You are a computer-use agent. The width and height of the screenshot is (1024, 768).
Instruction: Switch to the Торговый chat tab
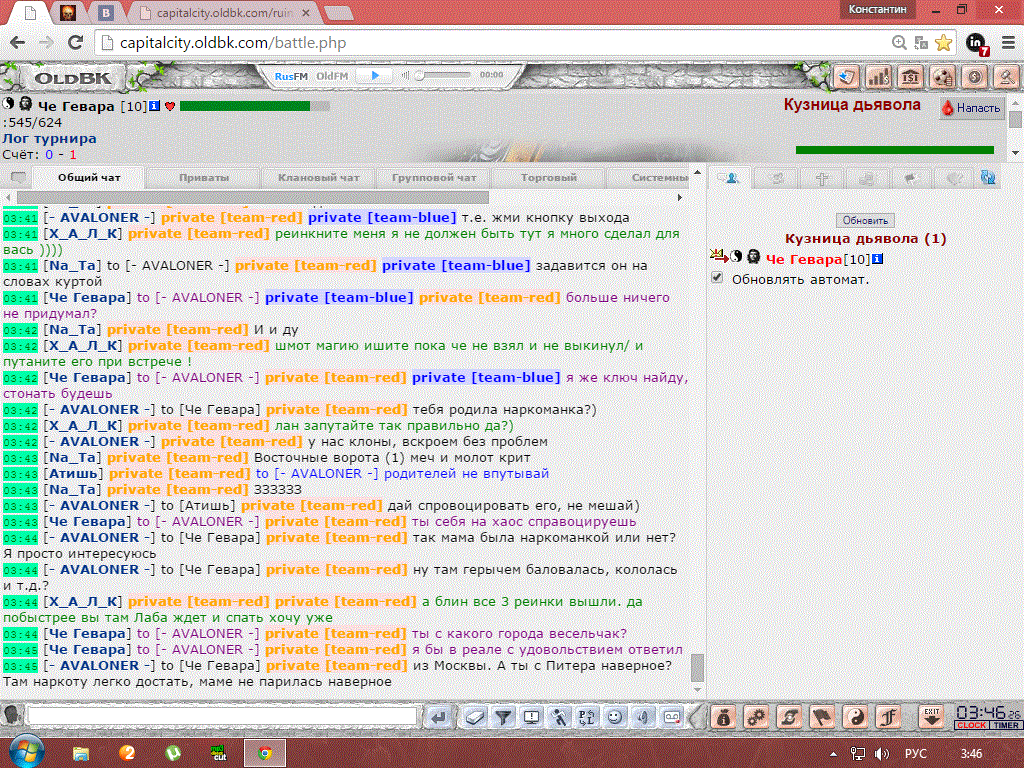(549, 177)
